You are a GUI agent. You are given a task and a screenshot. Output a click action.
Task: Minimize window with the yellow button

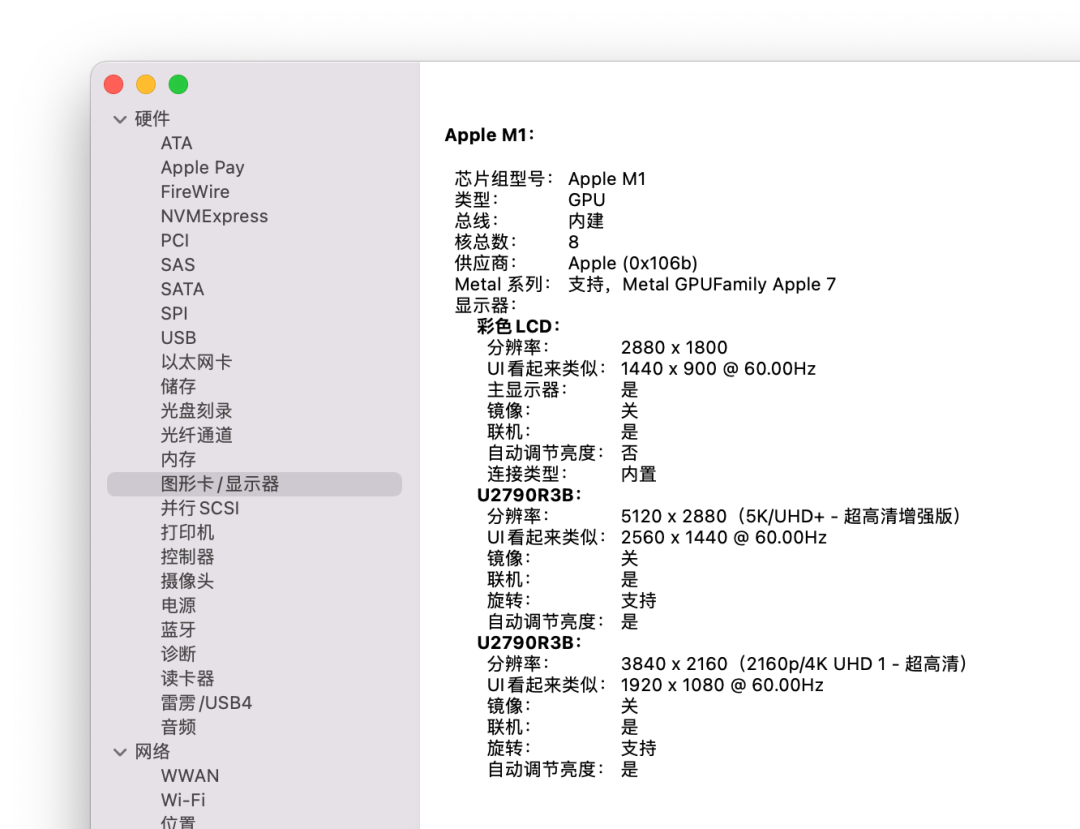146,85
